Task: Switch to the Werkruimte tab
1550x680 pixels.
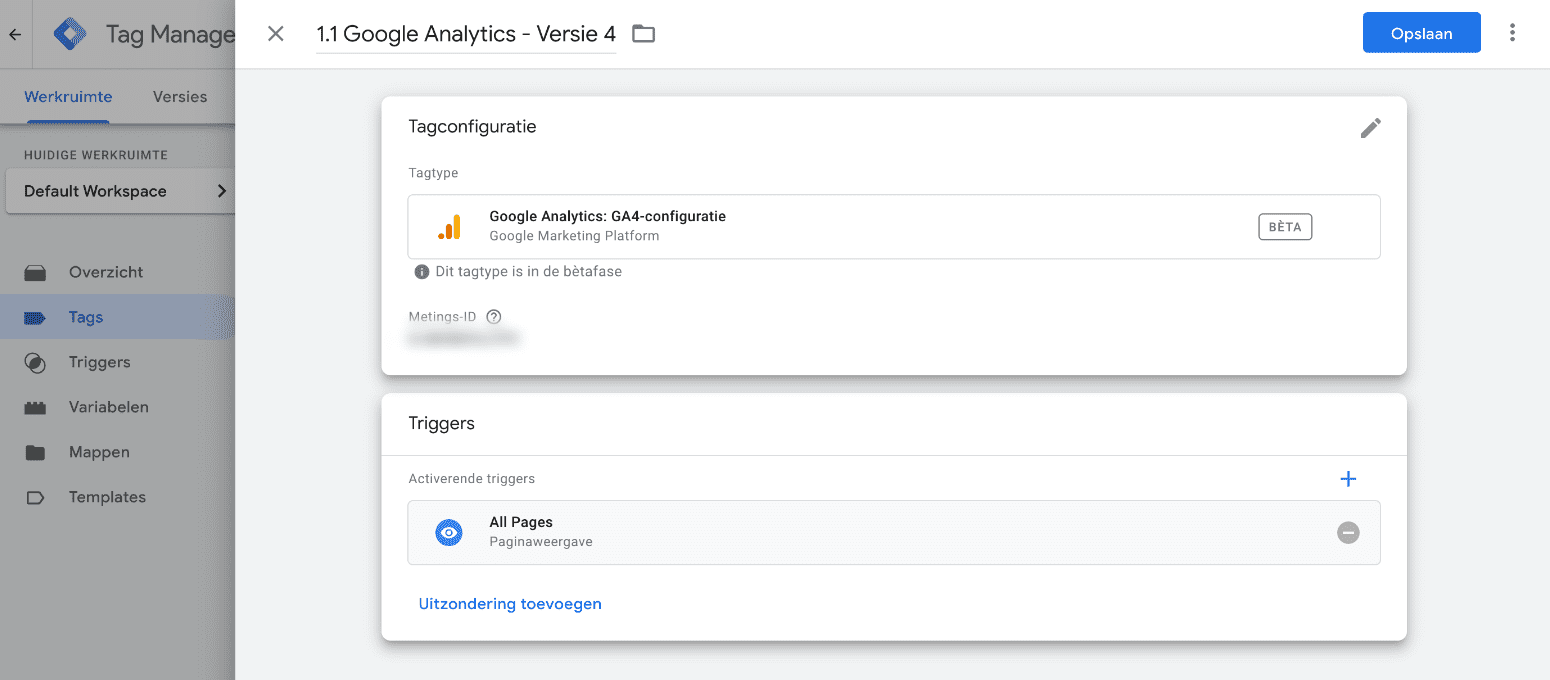Action: click(x=68, y=97)
